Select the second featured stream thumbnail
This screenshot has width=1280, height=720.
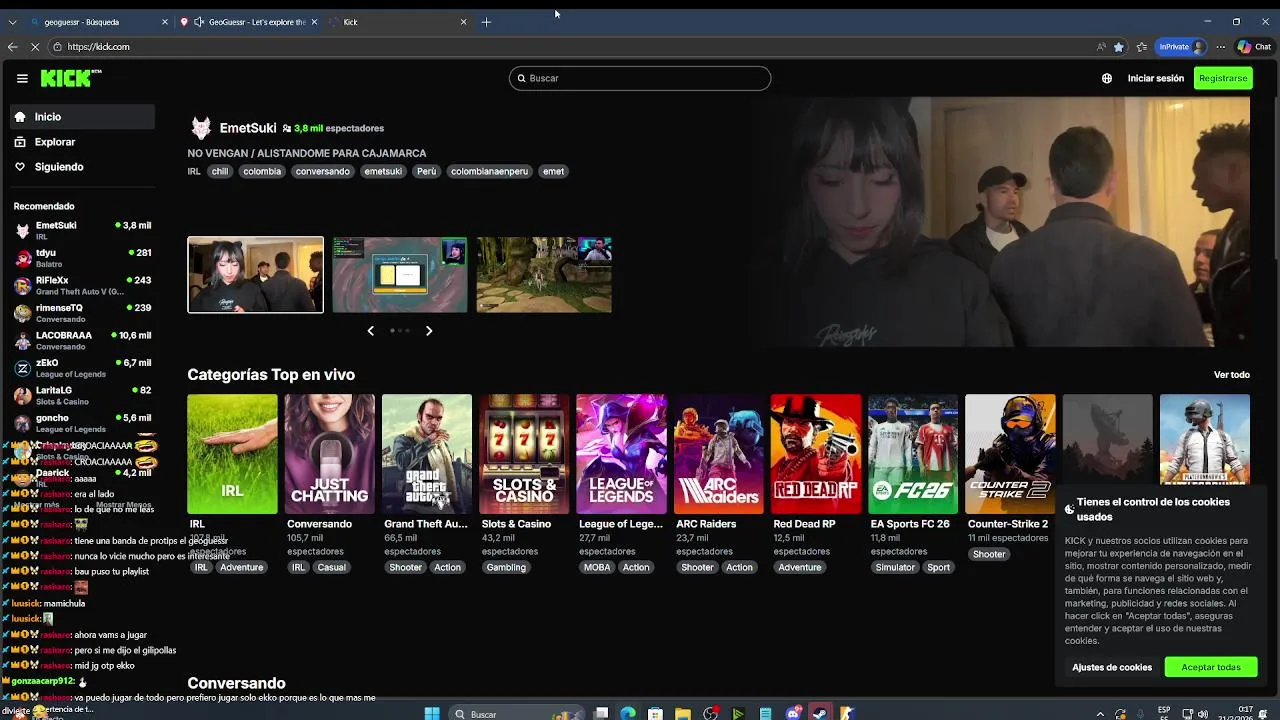coord(400,275)
